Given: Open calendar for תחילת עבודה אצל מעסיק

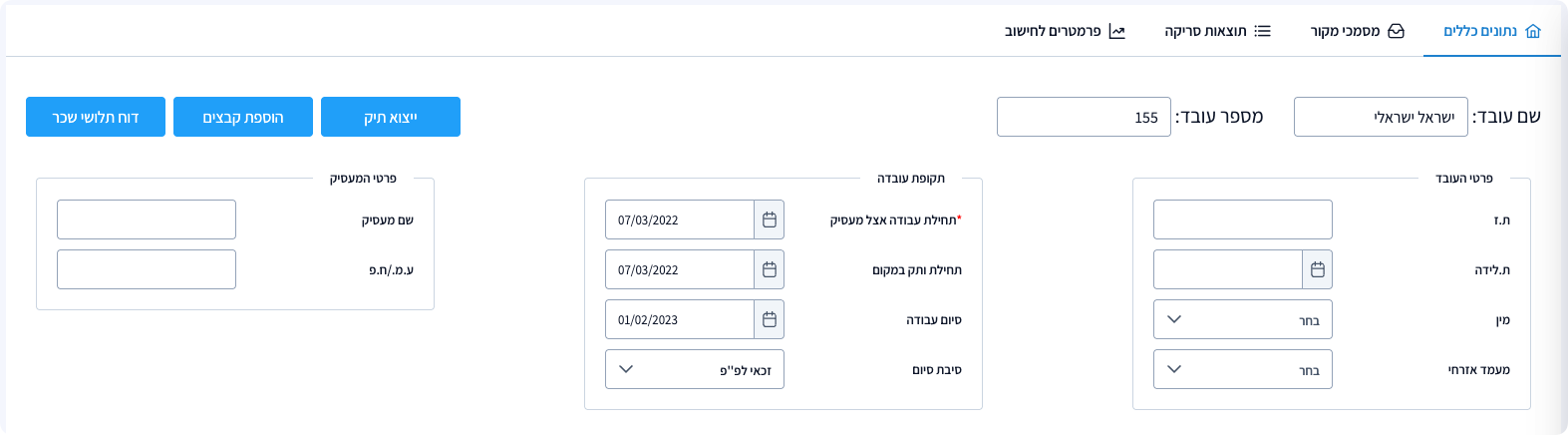Looking at the screenshot, I should 770,219.
